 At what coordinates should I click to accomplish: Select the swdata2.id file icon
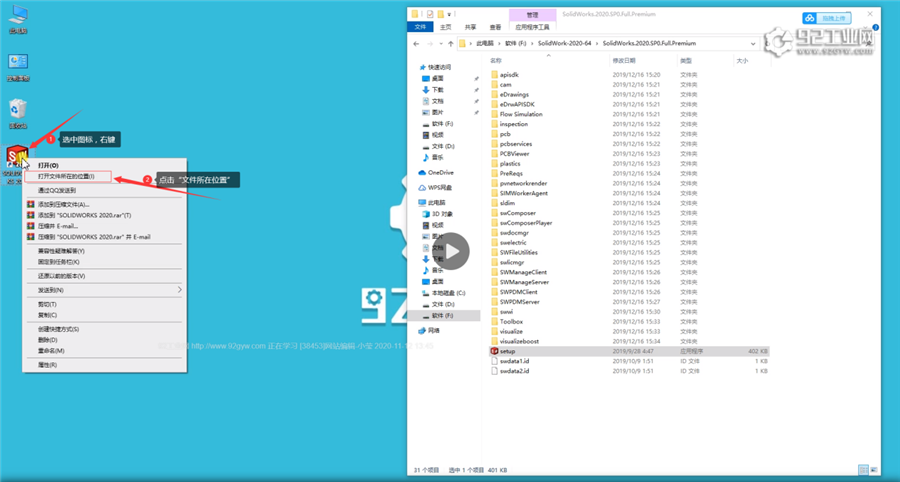coord(495,371)
